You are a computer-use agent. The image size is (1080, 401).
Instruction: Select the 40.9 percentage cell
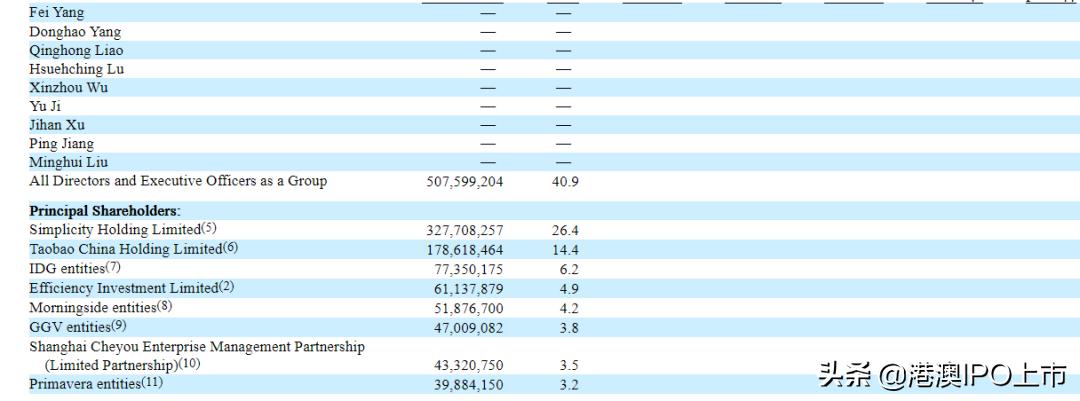(x=565, y=182)
